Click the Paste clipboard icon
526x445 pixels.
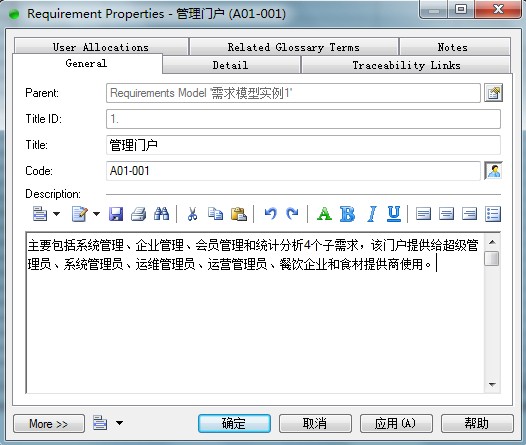[x=239, y=214]
